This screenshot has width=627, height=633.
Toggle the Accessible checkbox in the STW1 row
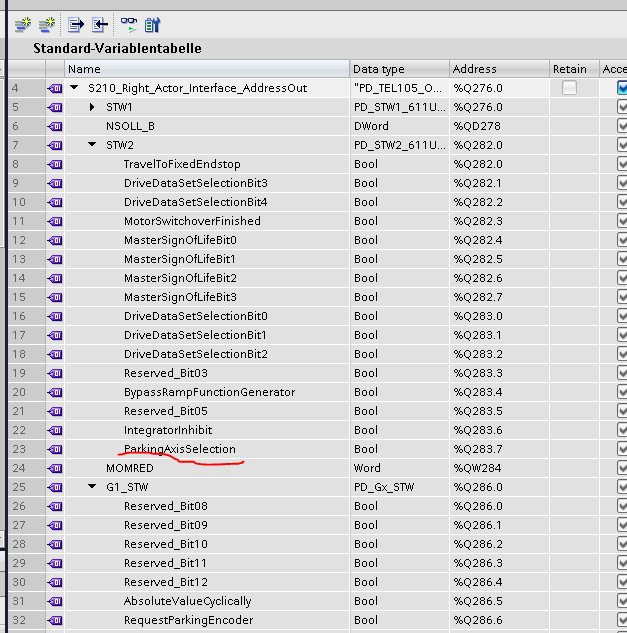point(622,107)
